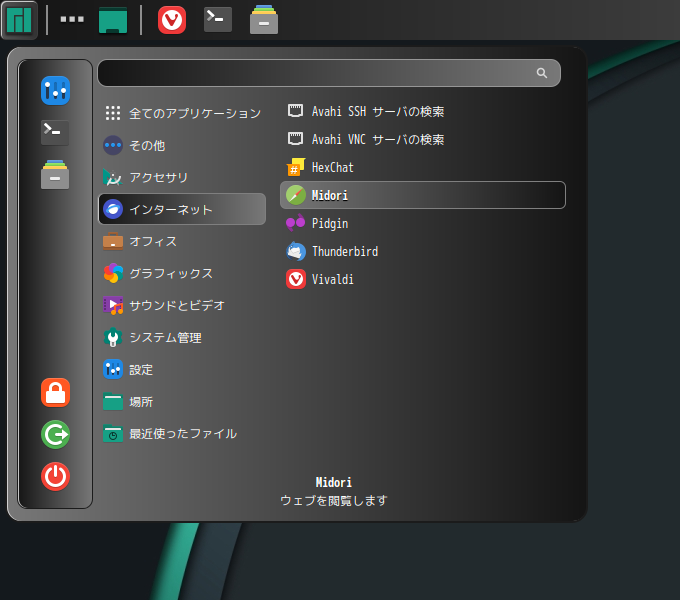Image resolution: width=680 pixels, height=600 pixels.
Task: Open the Manjaro application menu button
Action: pos(19,20)
